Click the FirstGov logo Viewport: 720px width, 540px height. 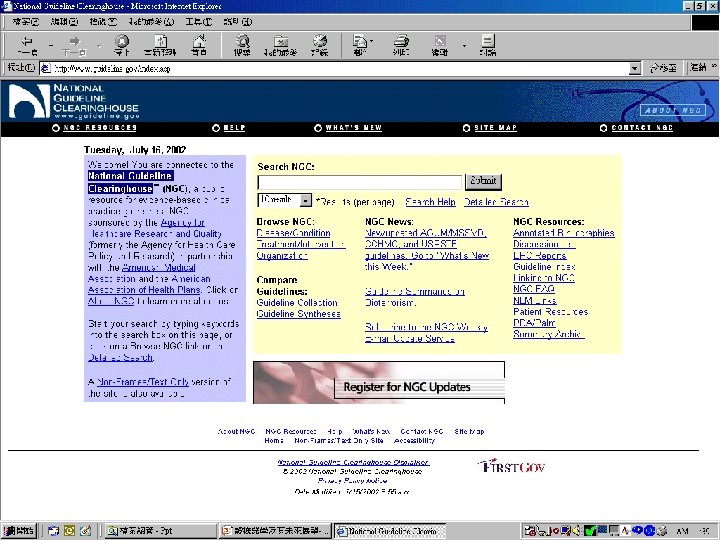pyautogui.click(x=511, y=466)
